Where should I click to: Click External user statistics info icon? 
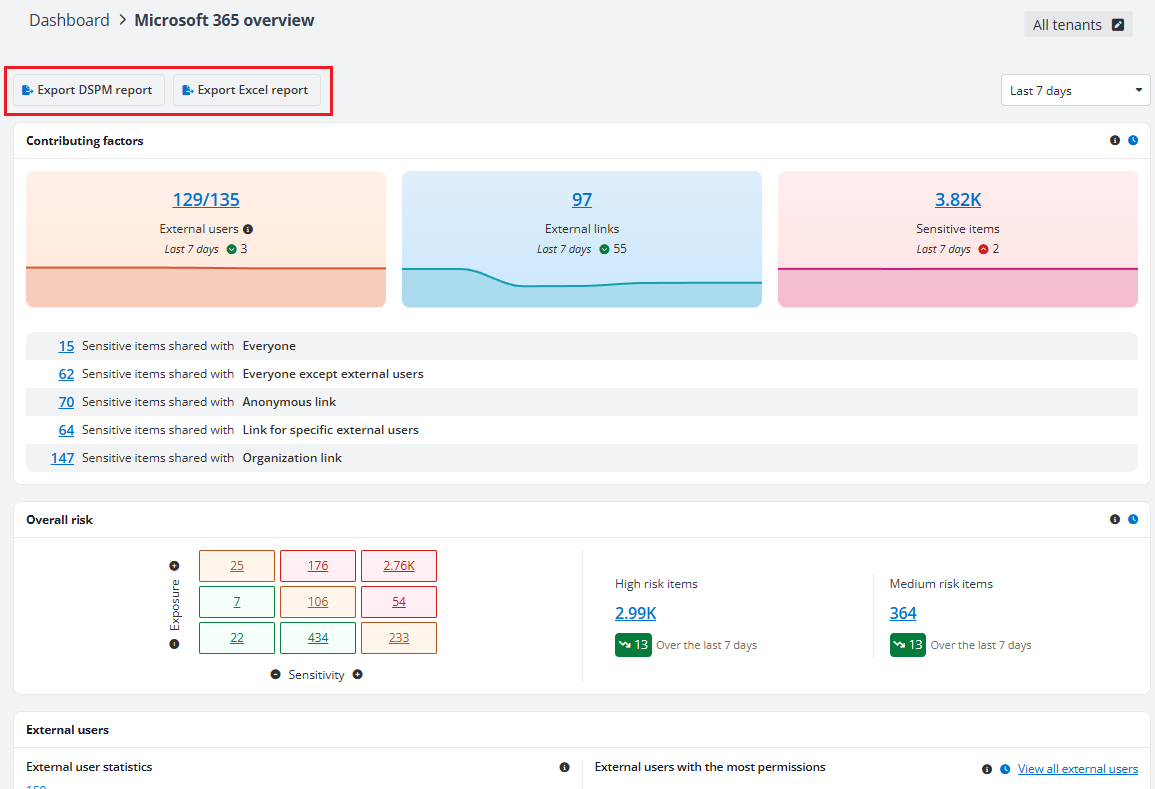564,768
